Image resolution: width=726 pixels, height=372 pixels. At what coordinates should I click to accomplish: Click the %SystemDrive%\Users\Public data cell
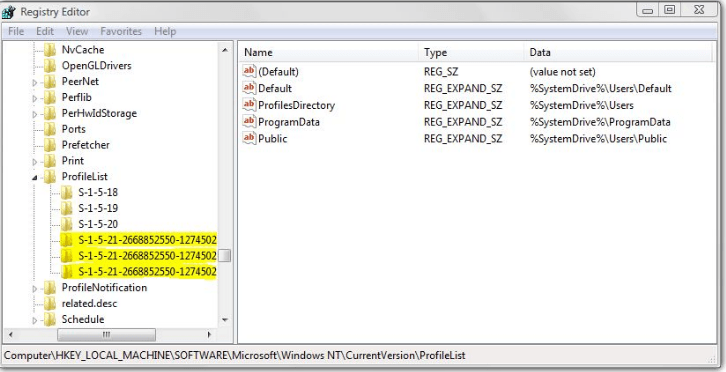click(x=598, y=139)
